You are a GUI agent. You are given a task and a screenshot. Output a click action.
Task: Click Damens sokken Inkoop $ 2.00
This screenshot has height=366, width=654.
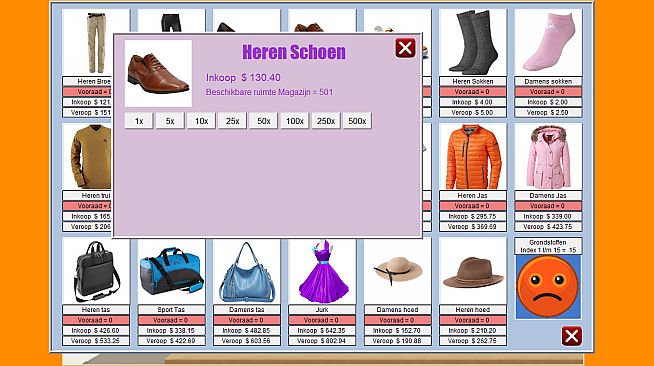click(548, 102)
